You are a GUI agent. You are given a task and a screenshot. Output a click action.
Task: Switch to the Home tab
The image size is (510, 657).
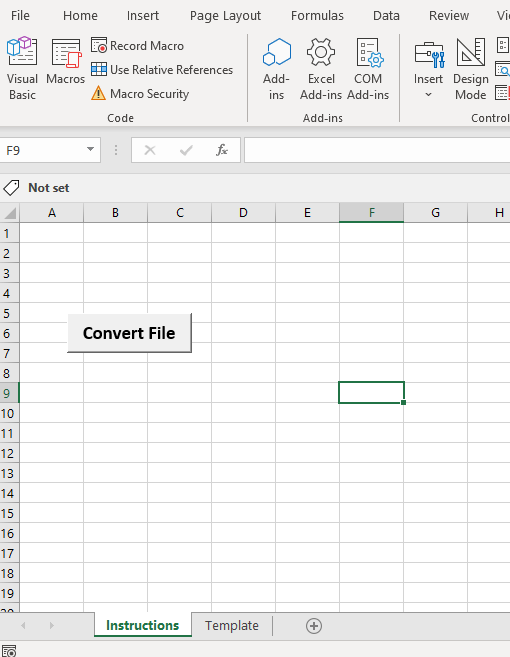[80, 16]
